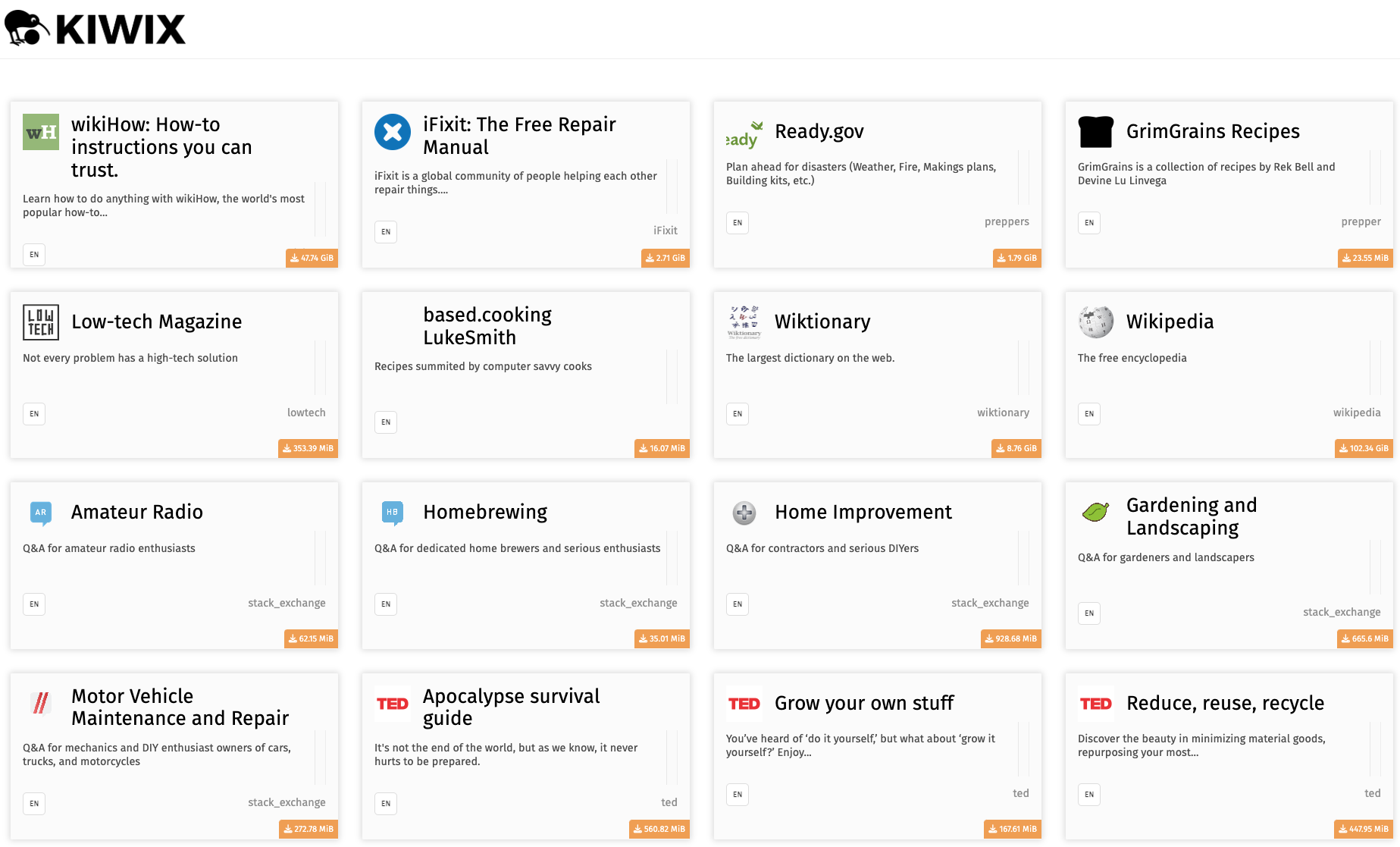
Task: Click the Home Improvement round icon
Action: point(744,513)
